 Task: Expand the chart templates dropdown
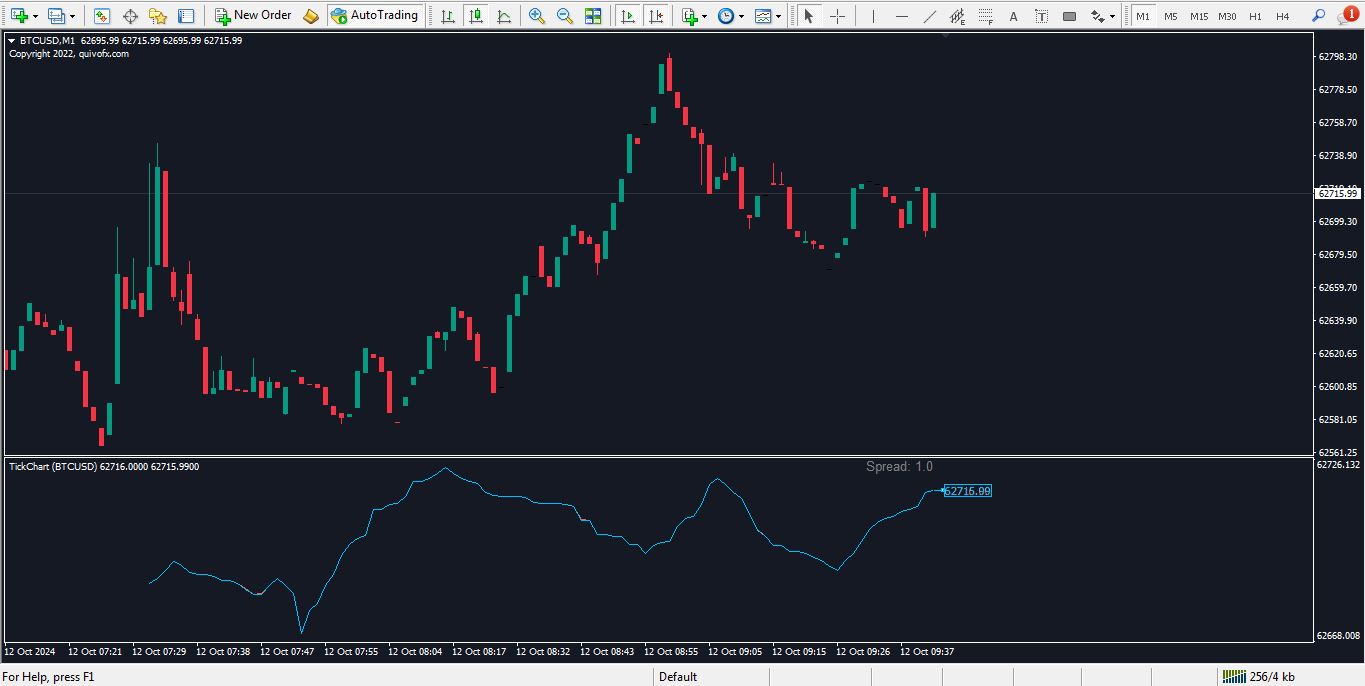pos(778,16)
